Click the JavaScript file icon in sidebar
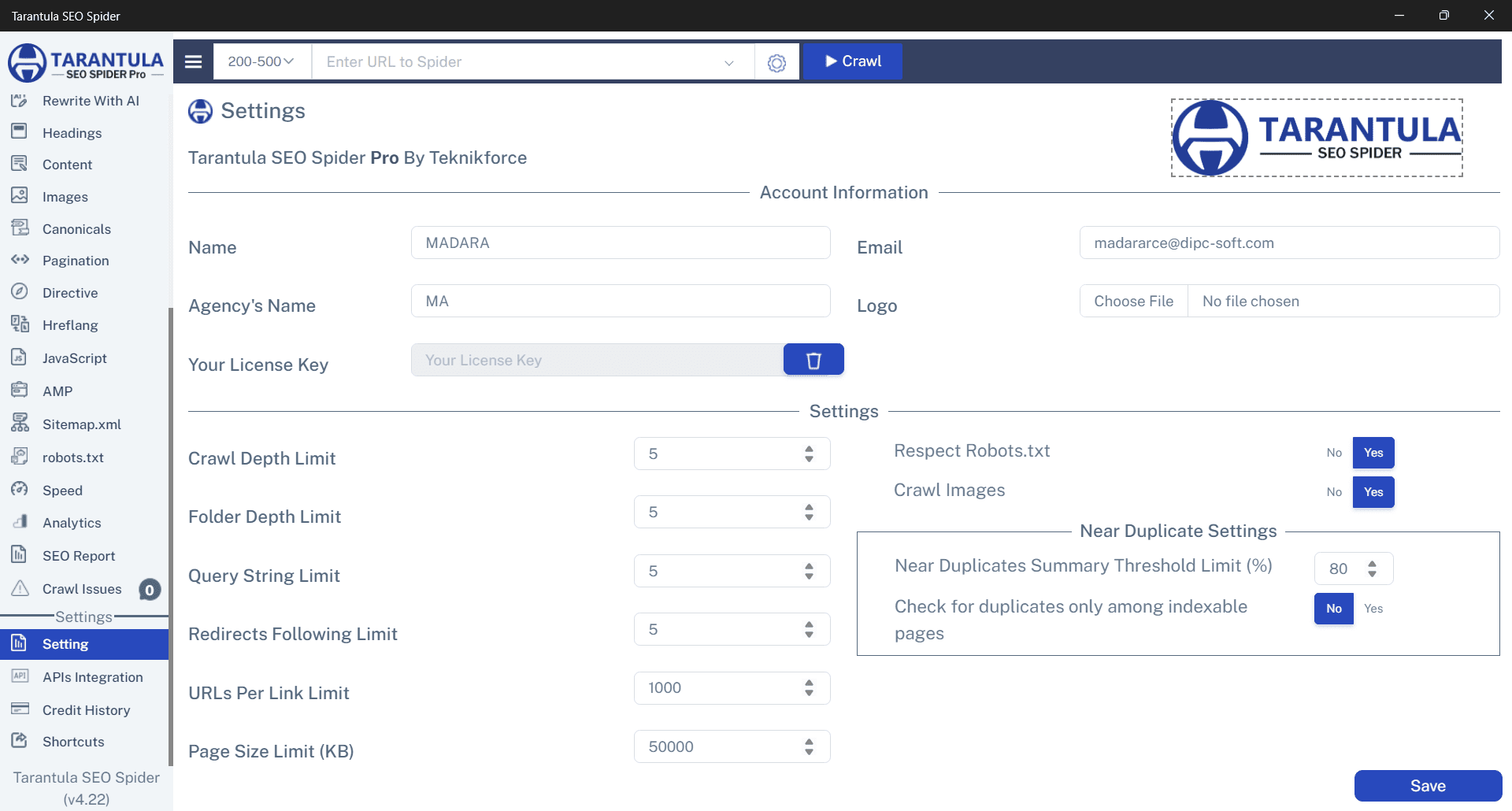1512x811 pixels. (20, 357)
